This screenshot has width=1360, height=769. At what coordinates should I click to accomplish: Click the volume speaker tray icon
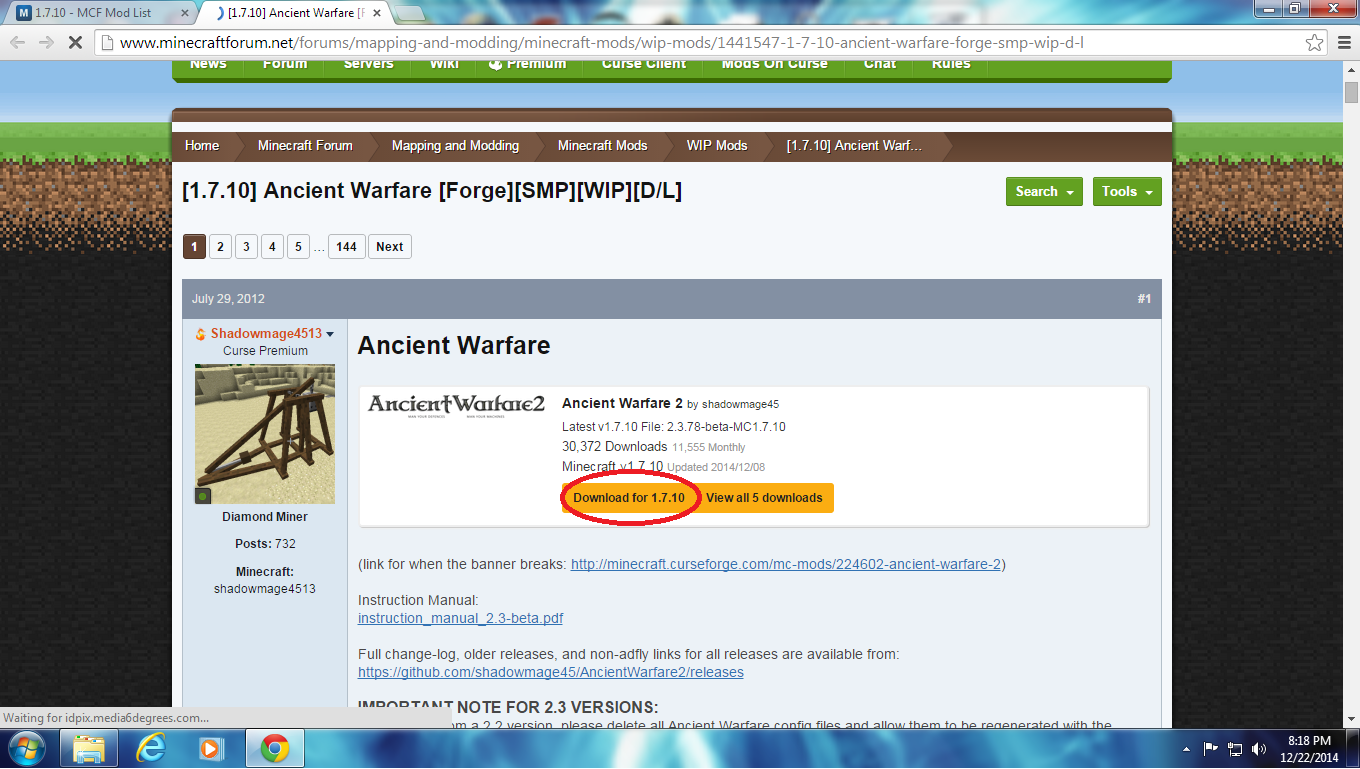1258,748
